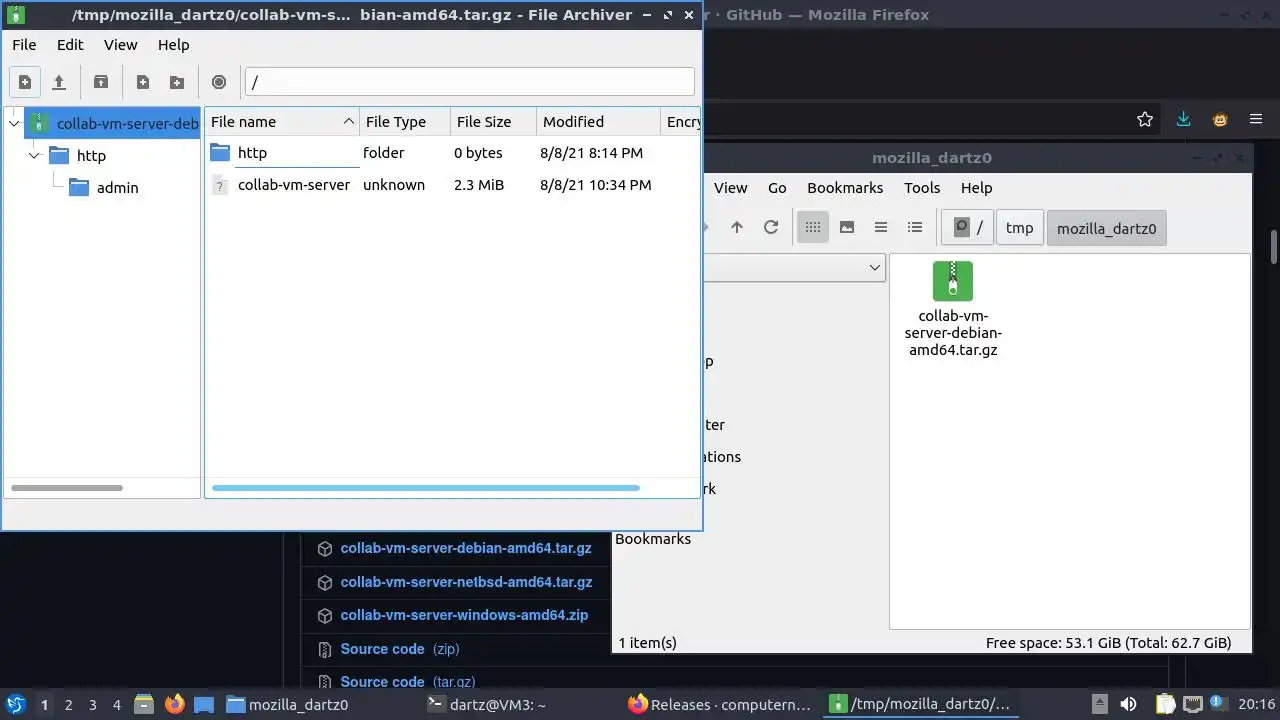The width and height of the screenshot is (1280, 720).
Task: Open collab-vm-server-netbsd-amd64.tar.gz GitHub link
Action: (x=466, y=582)
